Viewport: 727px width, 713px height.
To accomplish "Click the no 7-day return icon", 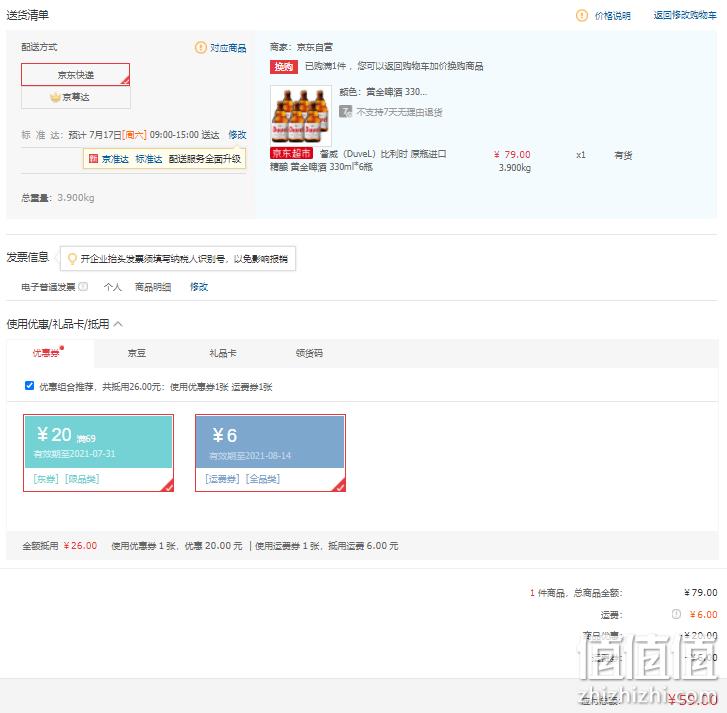I will click(345, 111).
